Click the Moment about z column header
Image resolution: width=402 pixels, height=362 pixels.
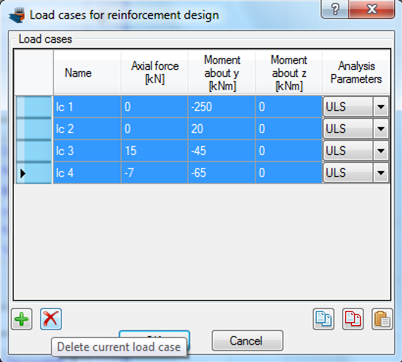click(x=289, y=73)
